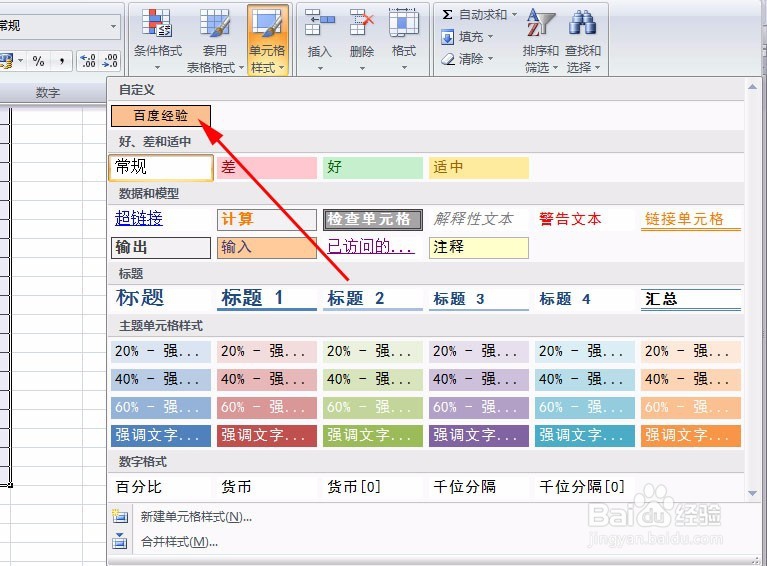Click the gallery scroll down arrow
The height and width of the screenshot is (566, 767).
pyautogui.click(x=752, y=493)
